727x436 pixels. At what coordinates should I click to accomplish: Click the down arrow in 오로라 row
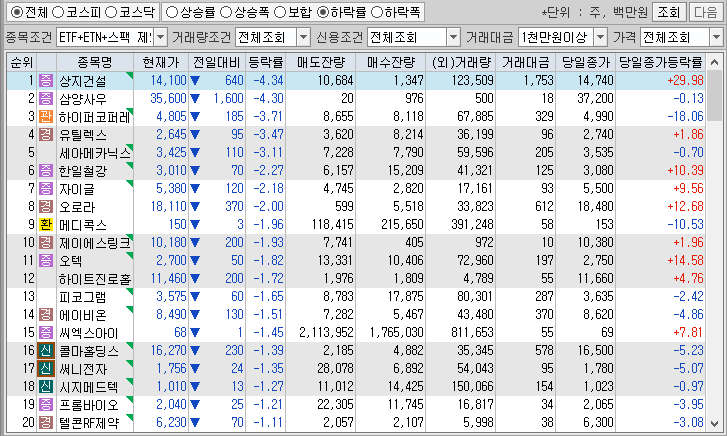tap(195, 206)
